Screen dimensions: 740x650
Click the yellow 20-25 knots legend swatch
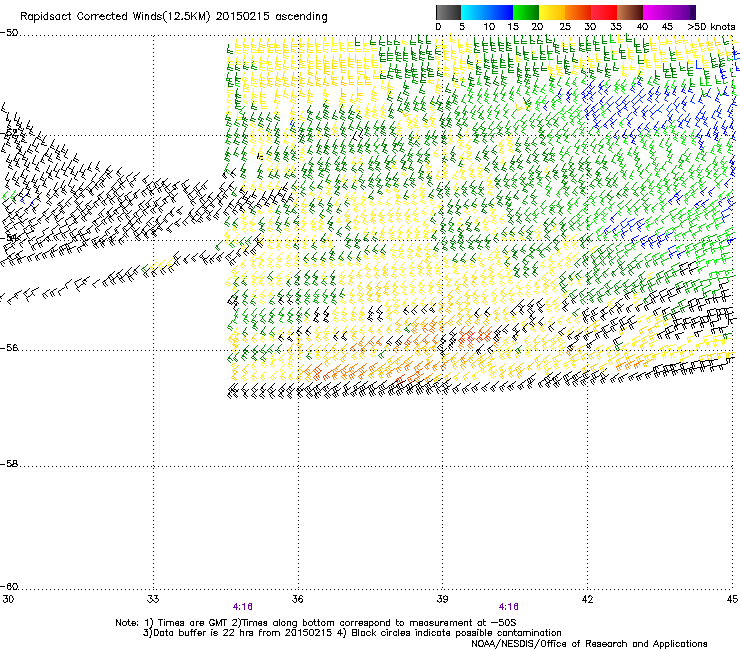coord(552,12)
